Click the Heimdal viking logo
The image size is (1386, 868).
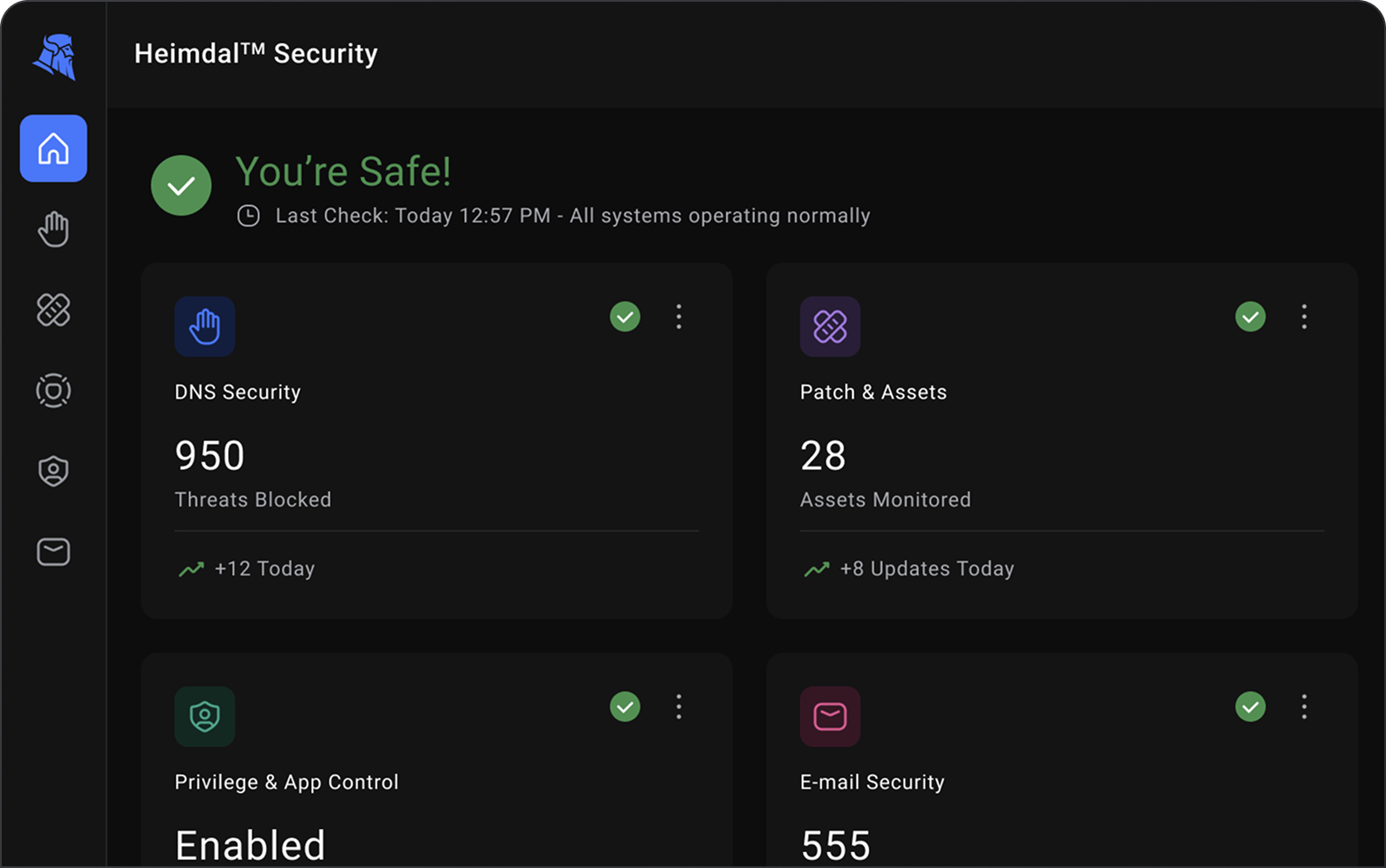coord(54,57)
